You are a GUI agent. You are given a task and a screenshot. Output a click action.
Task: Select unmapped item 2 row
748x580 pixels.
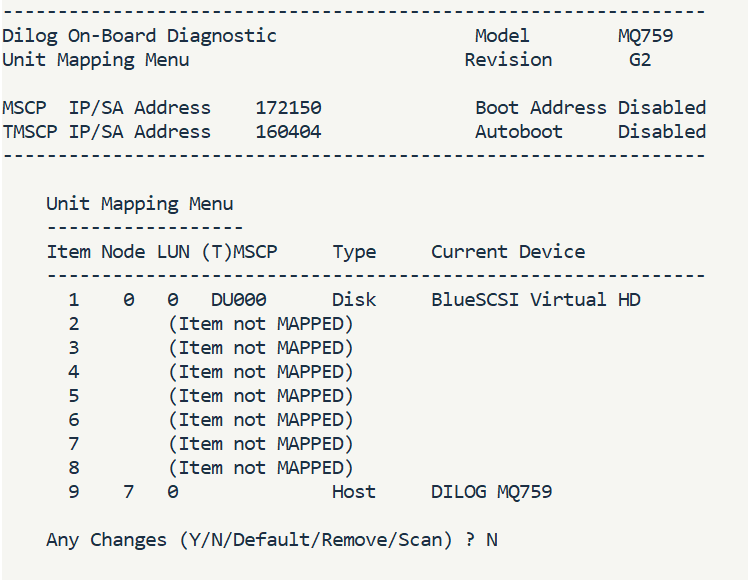pos(260,324)
